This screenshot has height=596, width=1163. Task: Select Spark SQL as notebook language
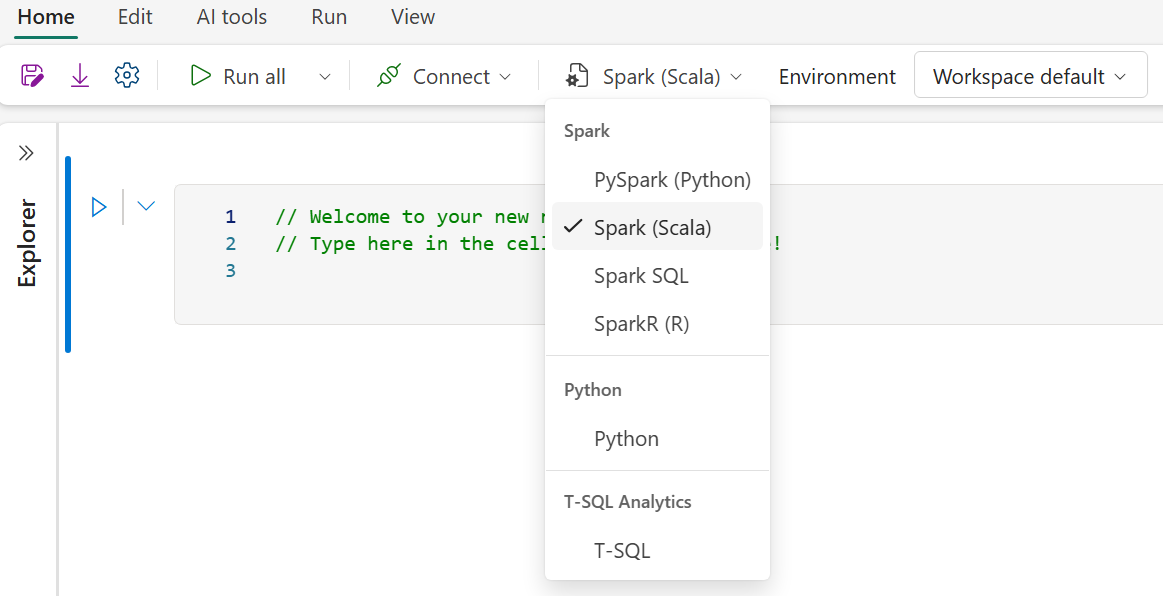tap(641, 276)
